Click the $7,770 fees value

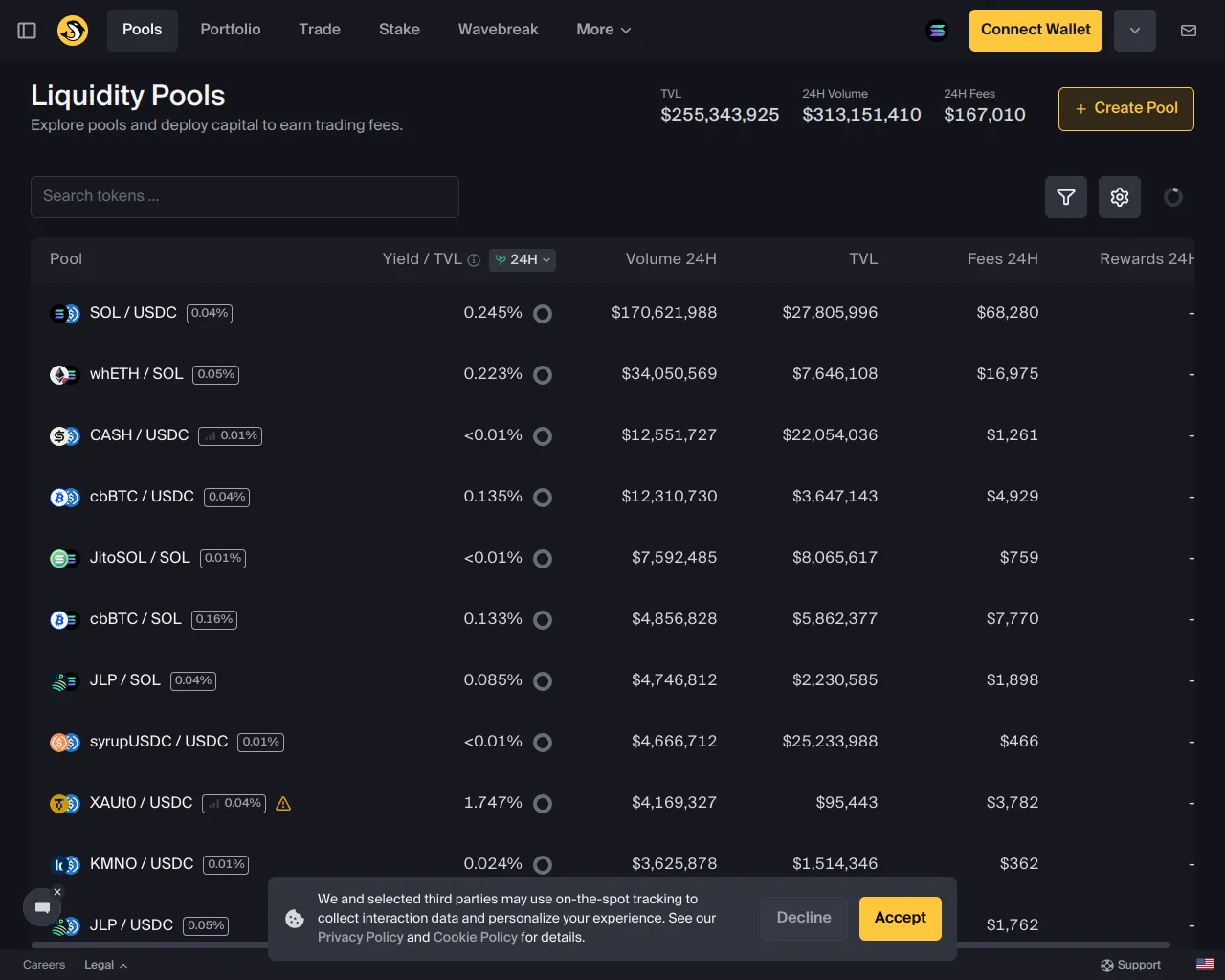point(1013,619)
